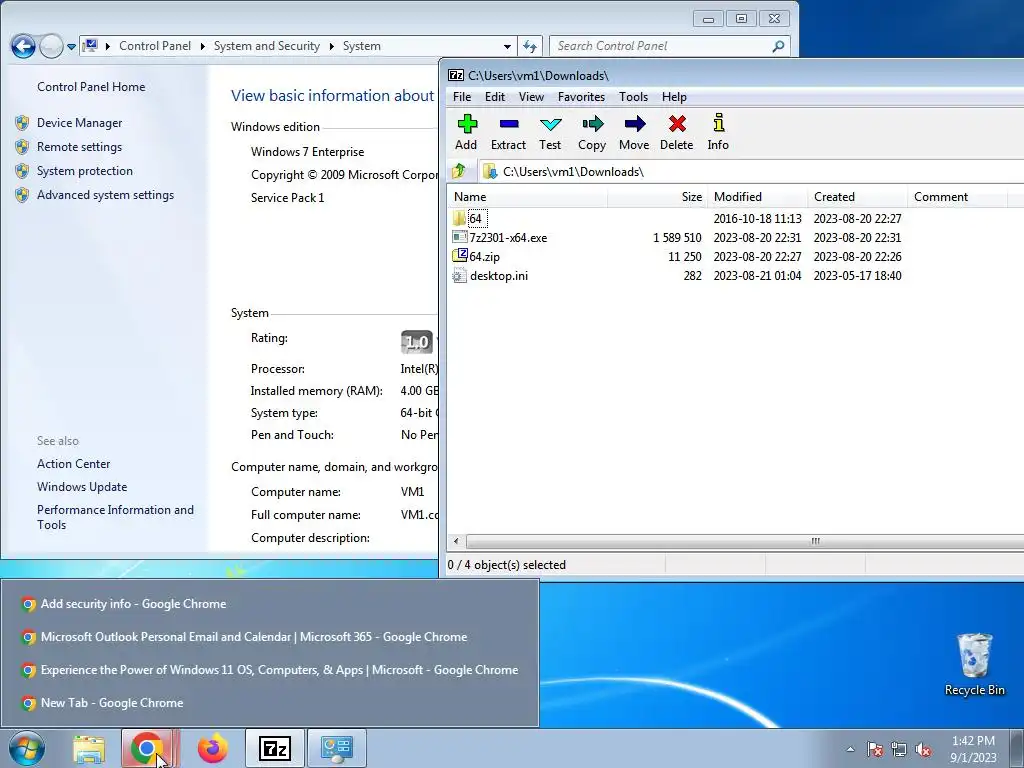Image resolution: width=1024 pixels, height=768 pixels.
Task: Open Advanced system settings link
Action: [105, 195]
